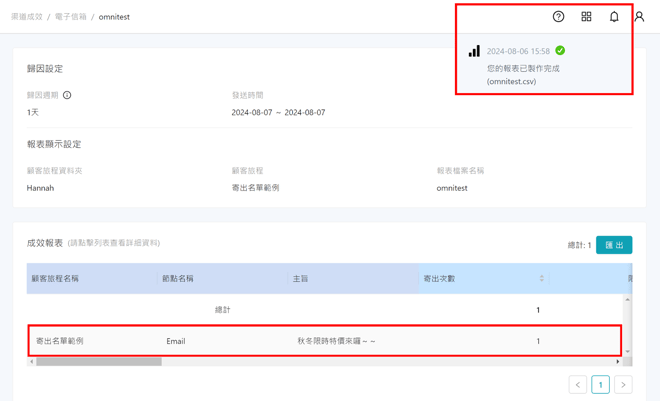The image size is (660, 401).
Task: Click the green checkmark status icon
Action: (x=560, y=50)
